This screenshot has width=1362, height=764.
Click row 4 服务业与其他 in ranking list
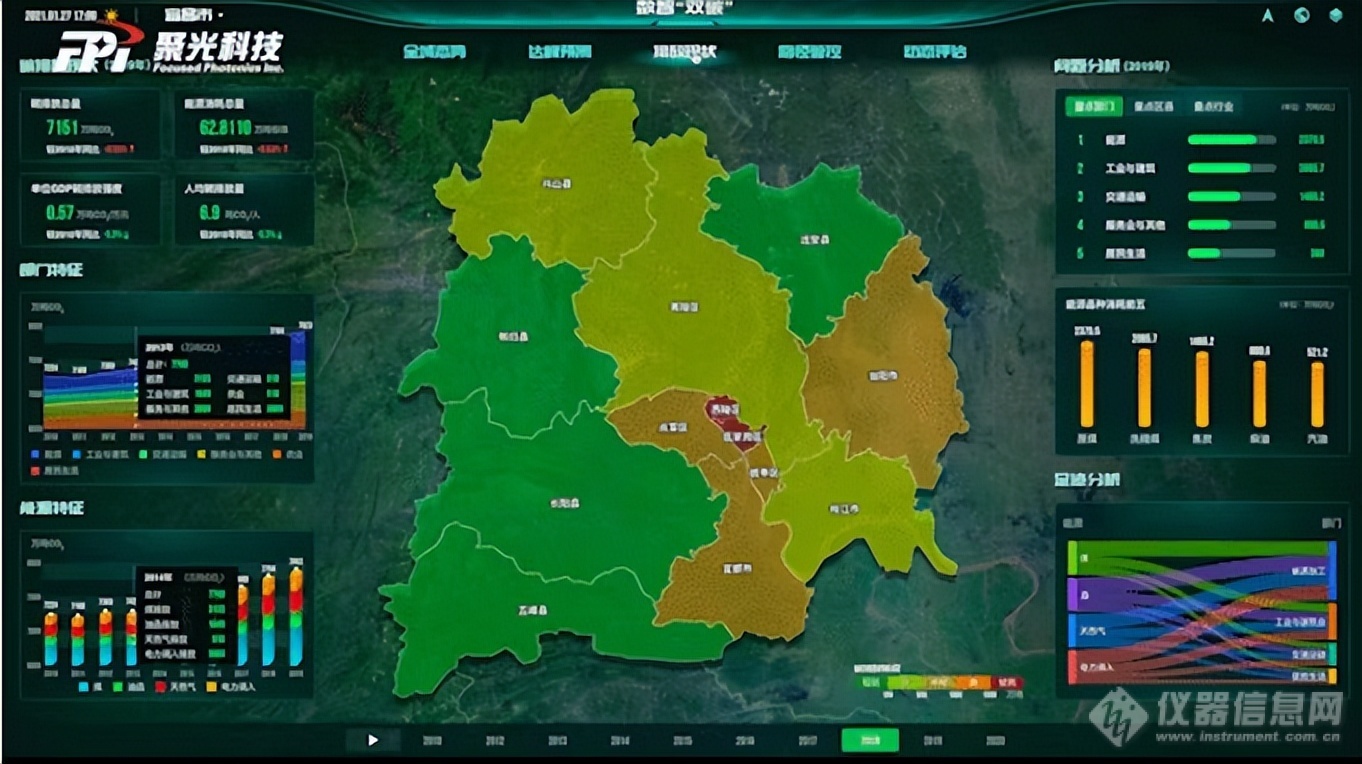1202,225
